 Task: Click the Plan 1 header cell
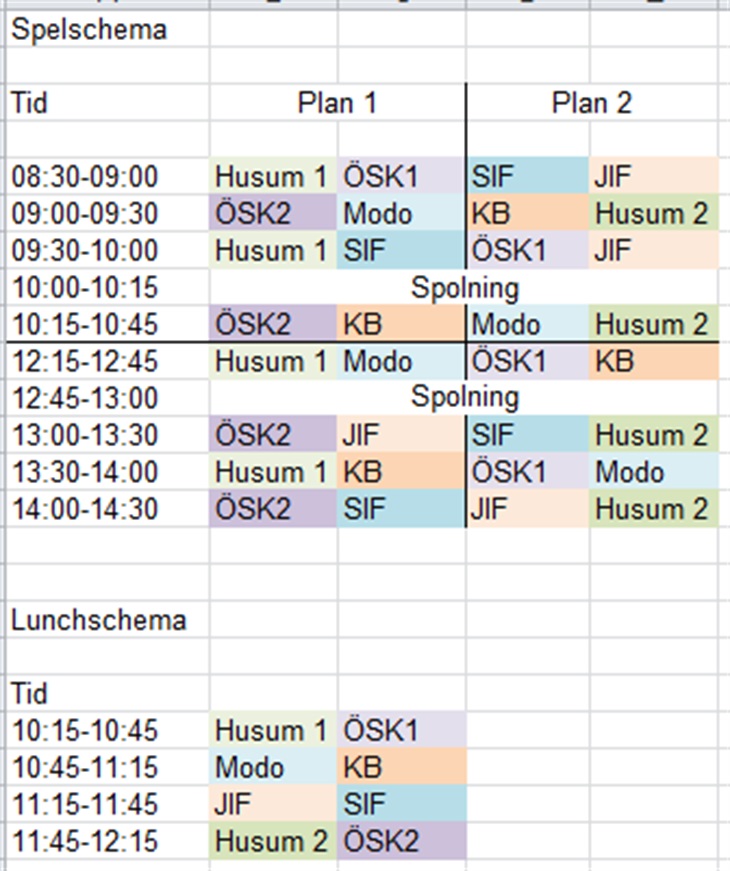pyautogui.click(x=338, y=103)
